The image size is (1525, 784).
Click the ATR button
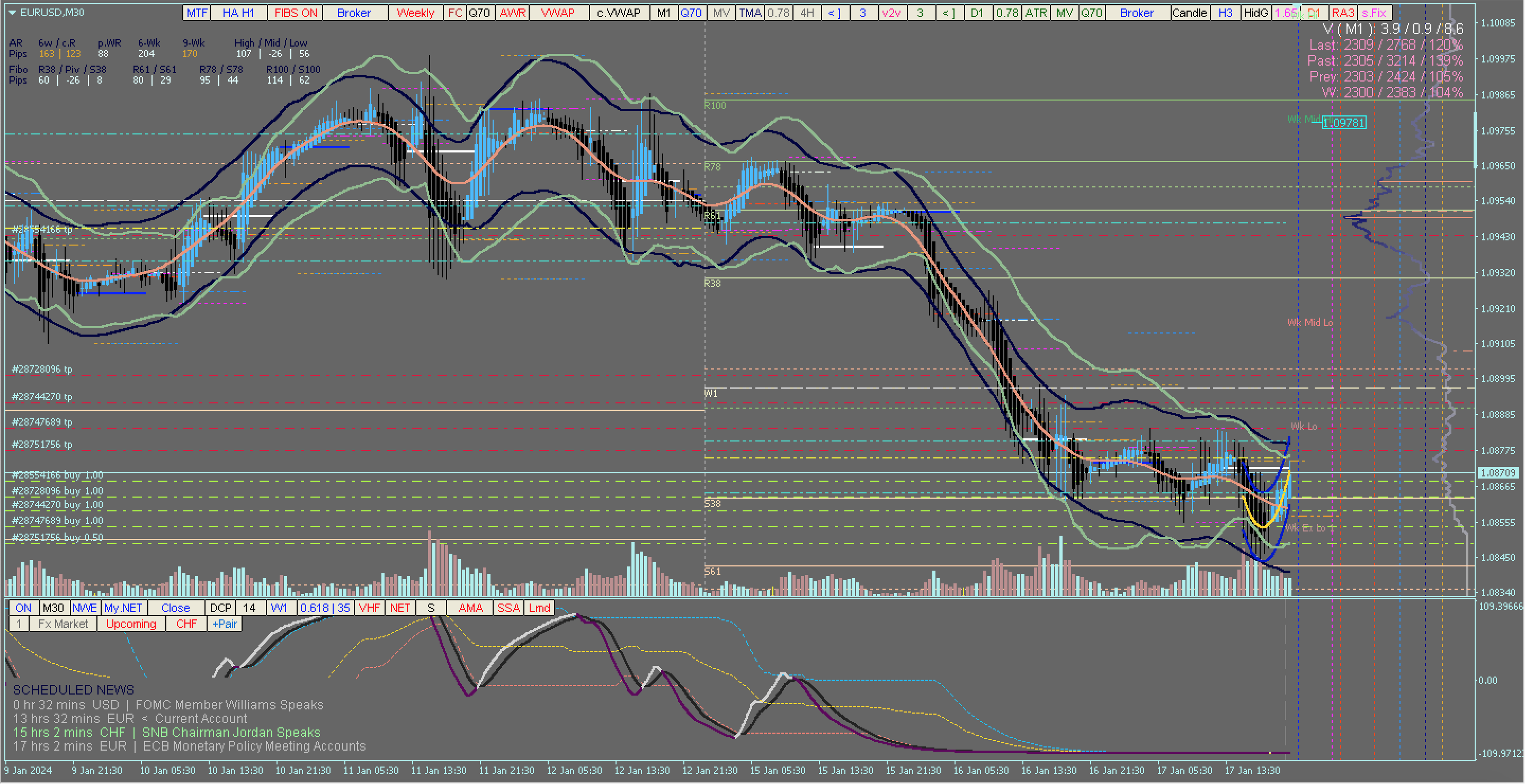click(x=1036, y=13)
